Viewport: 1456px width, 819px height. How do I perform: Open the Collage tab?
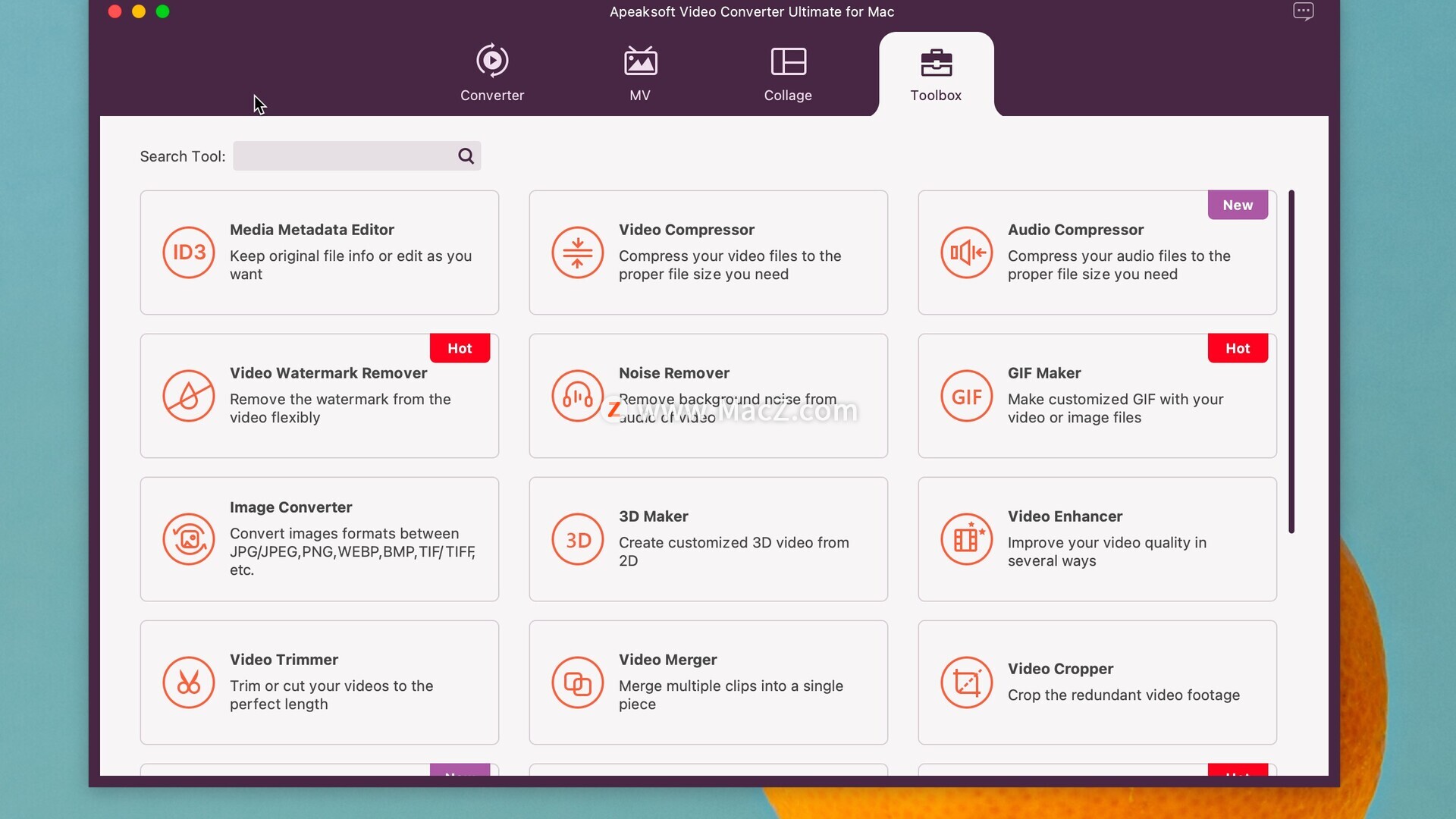click(x=788, y=74)
